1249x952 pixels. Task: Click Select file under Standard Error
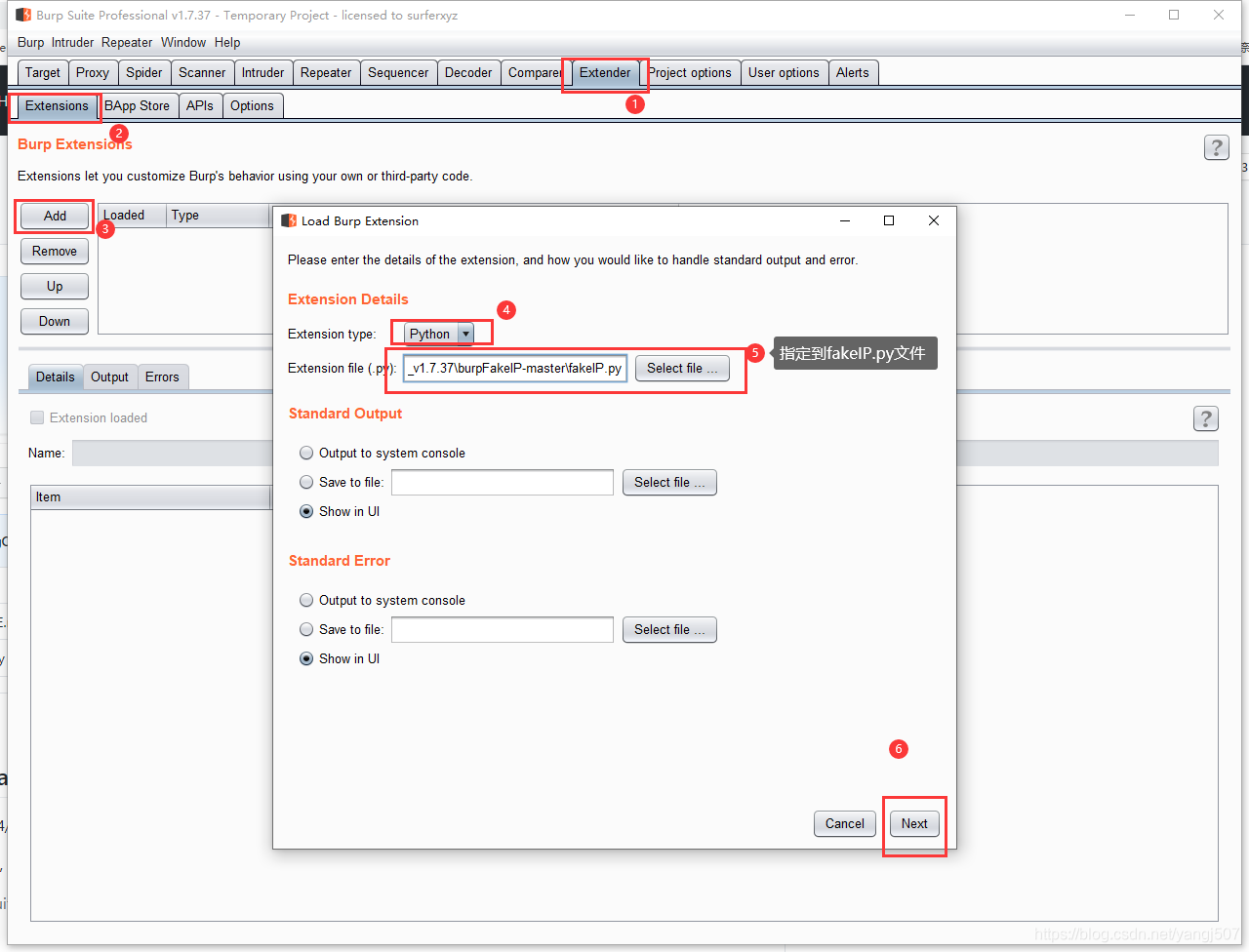point(669,629)
